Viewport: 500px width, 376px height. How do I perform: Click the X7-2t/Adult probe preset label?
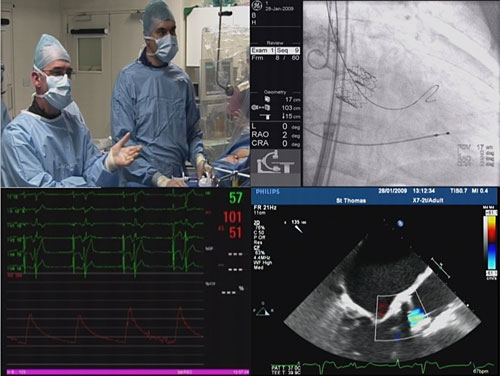pyautogui.click(x=428, y=200)
